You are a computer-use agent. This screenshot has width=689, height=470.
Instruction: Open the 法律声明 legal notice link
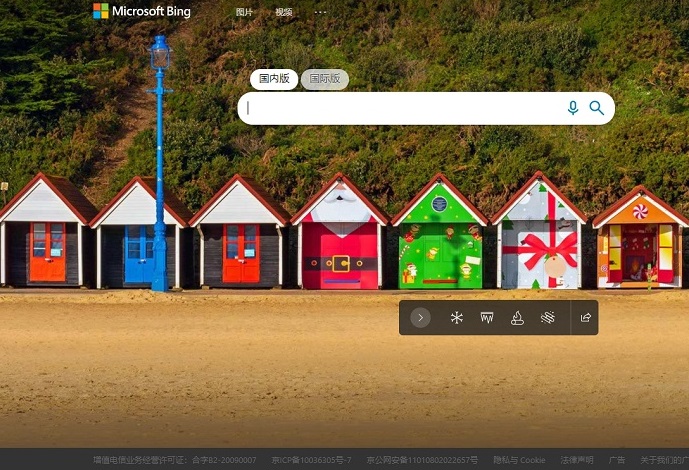click(576, 460)
